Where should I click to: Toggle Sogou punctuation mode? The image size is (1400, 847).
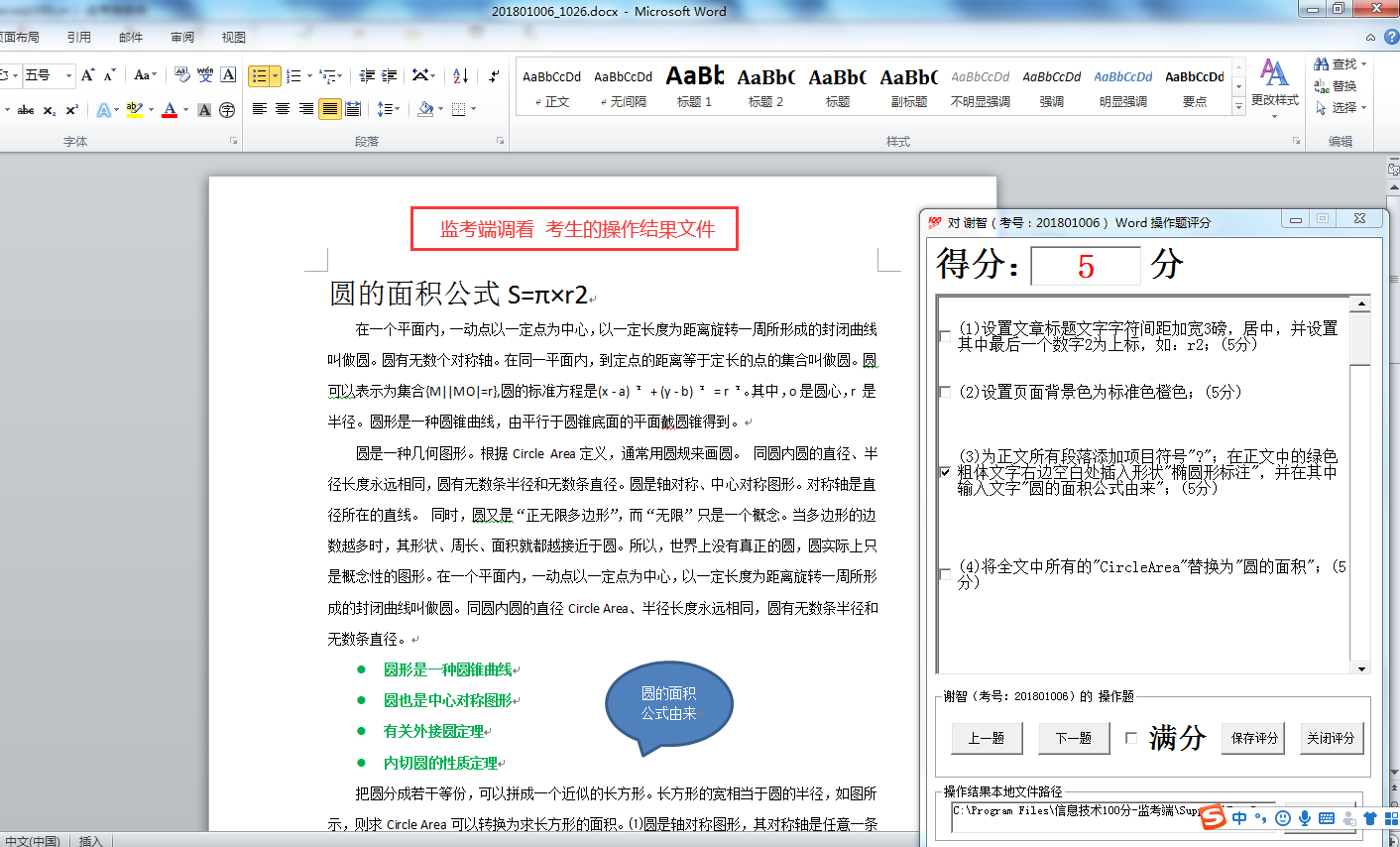click(1261, 818)
